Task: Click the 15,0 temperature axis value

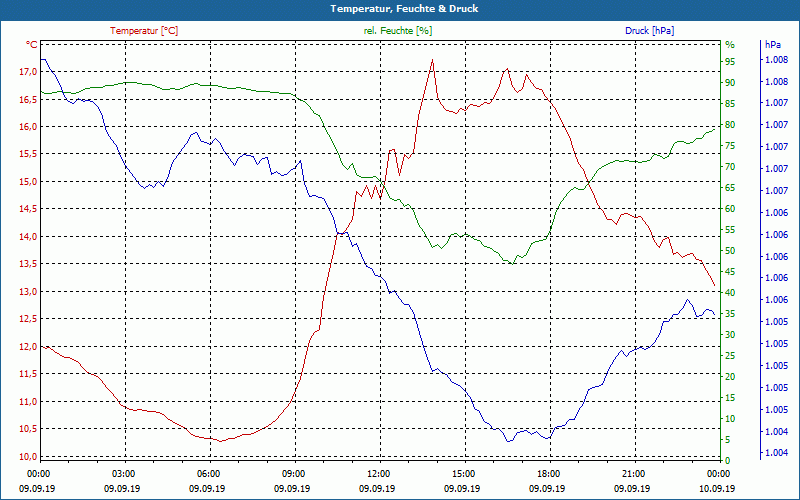Action: (28, 182)
